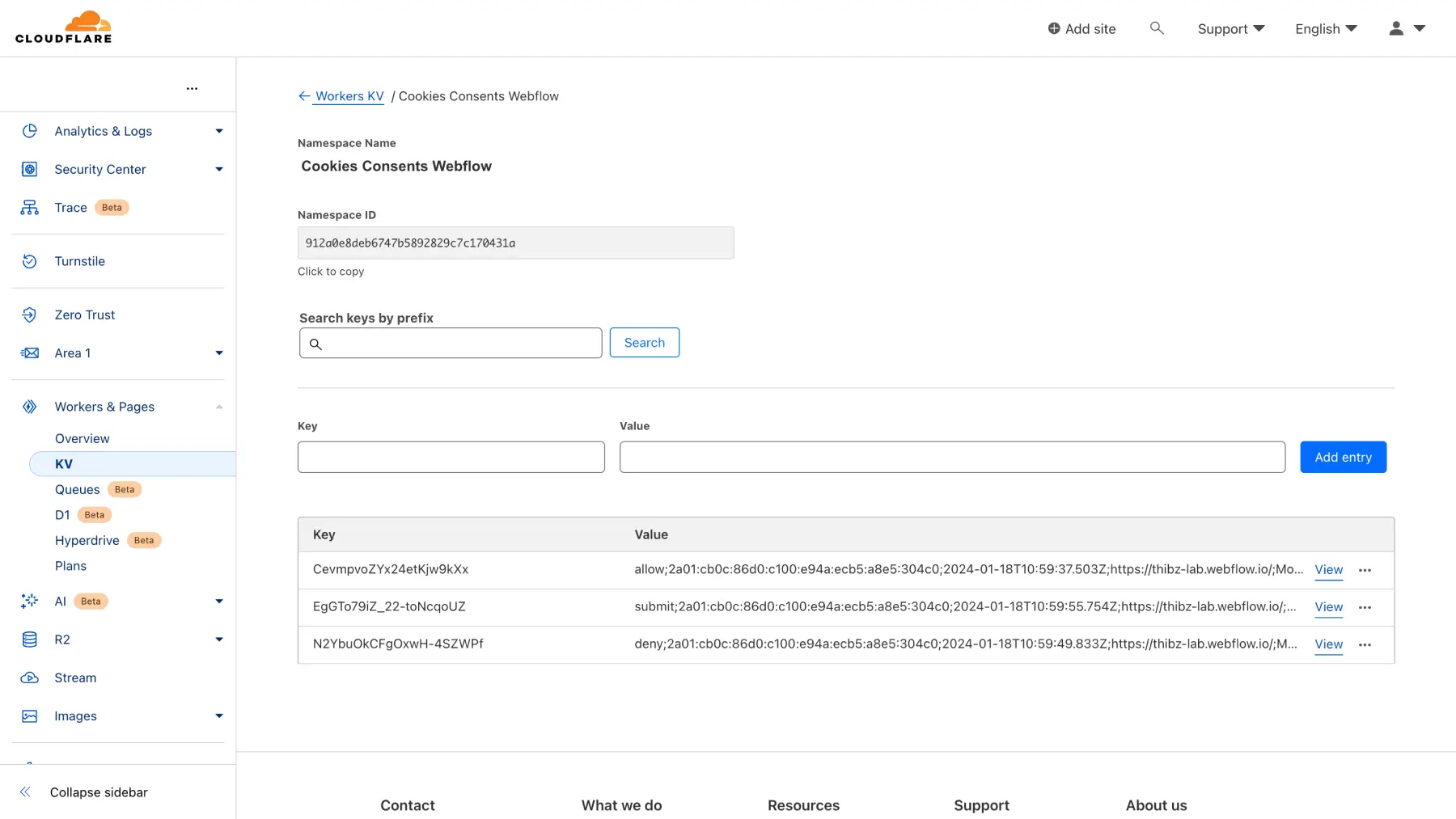
Task: View value of EgGTo79iZ_22-toNcqoUZ entry
Action: click(x=1328, y=607)
